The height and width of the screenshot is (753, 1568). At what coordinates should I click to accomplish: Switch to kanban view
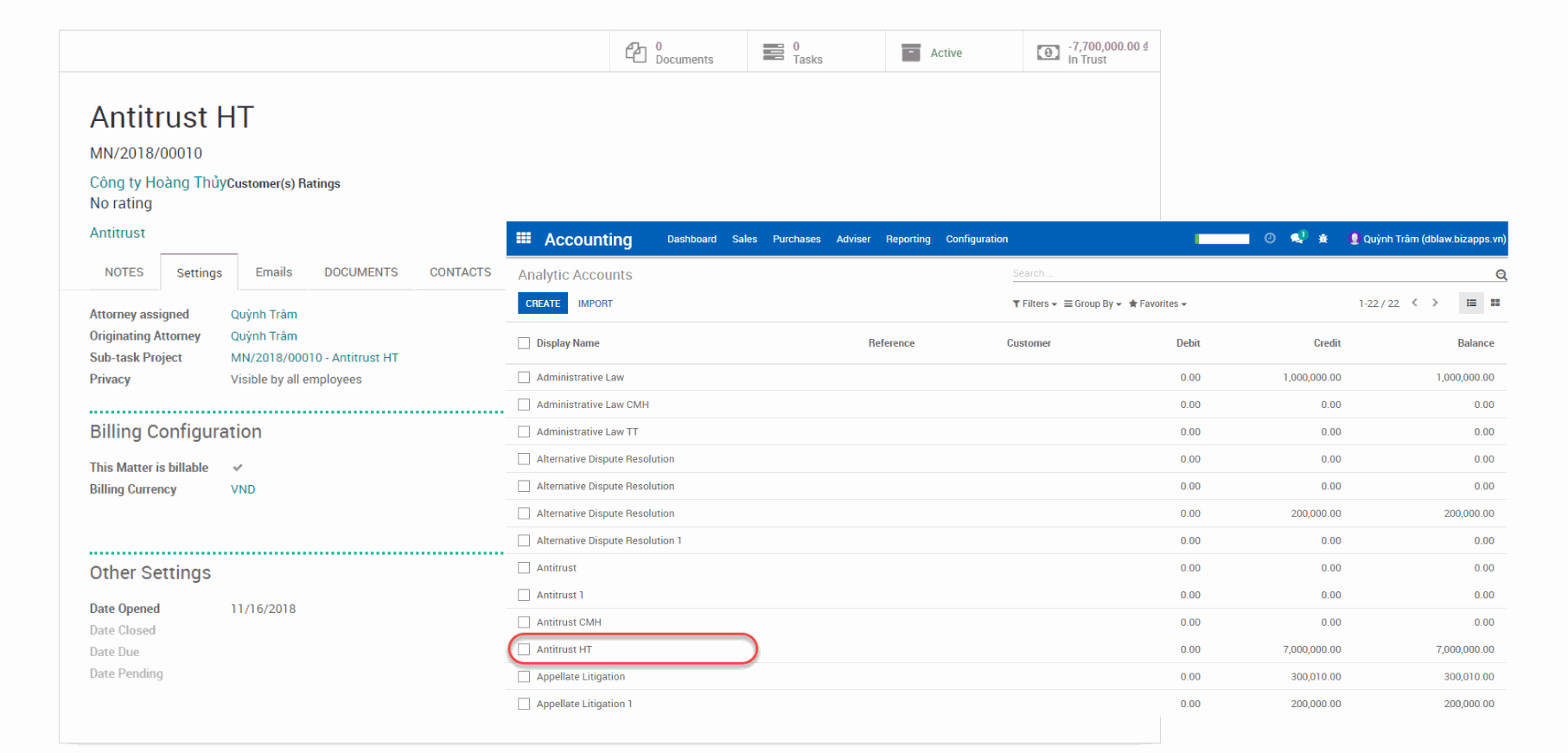coord(1495,303)
